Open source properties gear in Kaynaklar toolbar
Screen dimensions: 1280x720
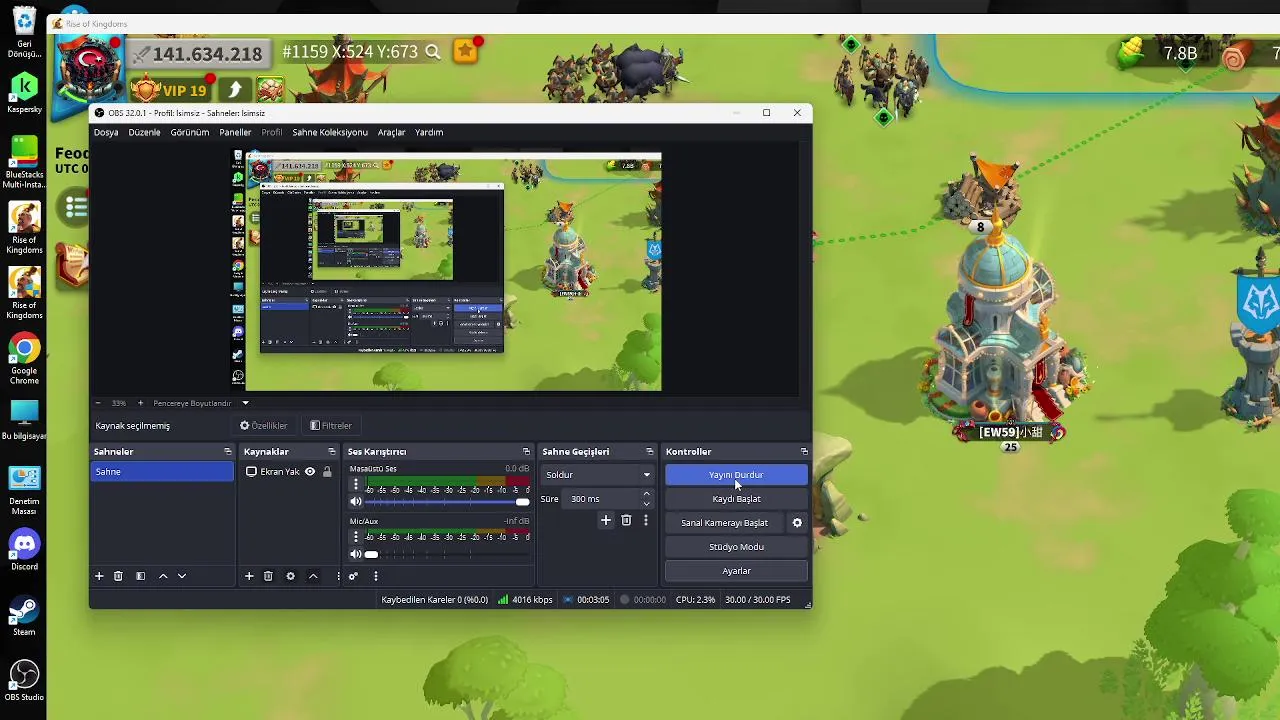point(290,576)
